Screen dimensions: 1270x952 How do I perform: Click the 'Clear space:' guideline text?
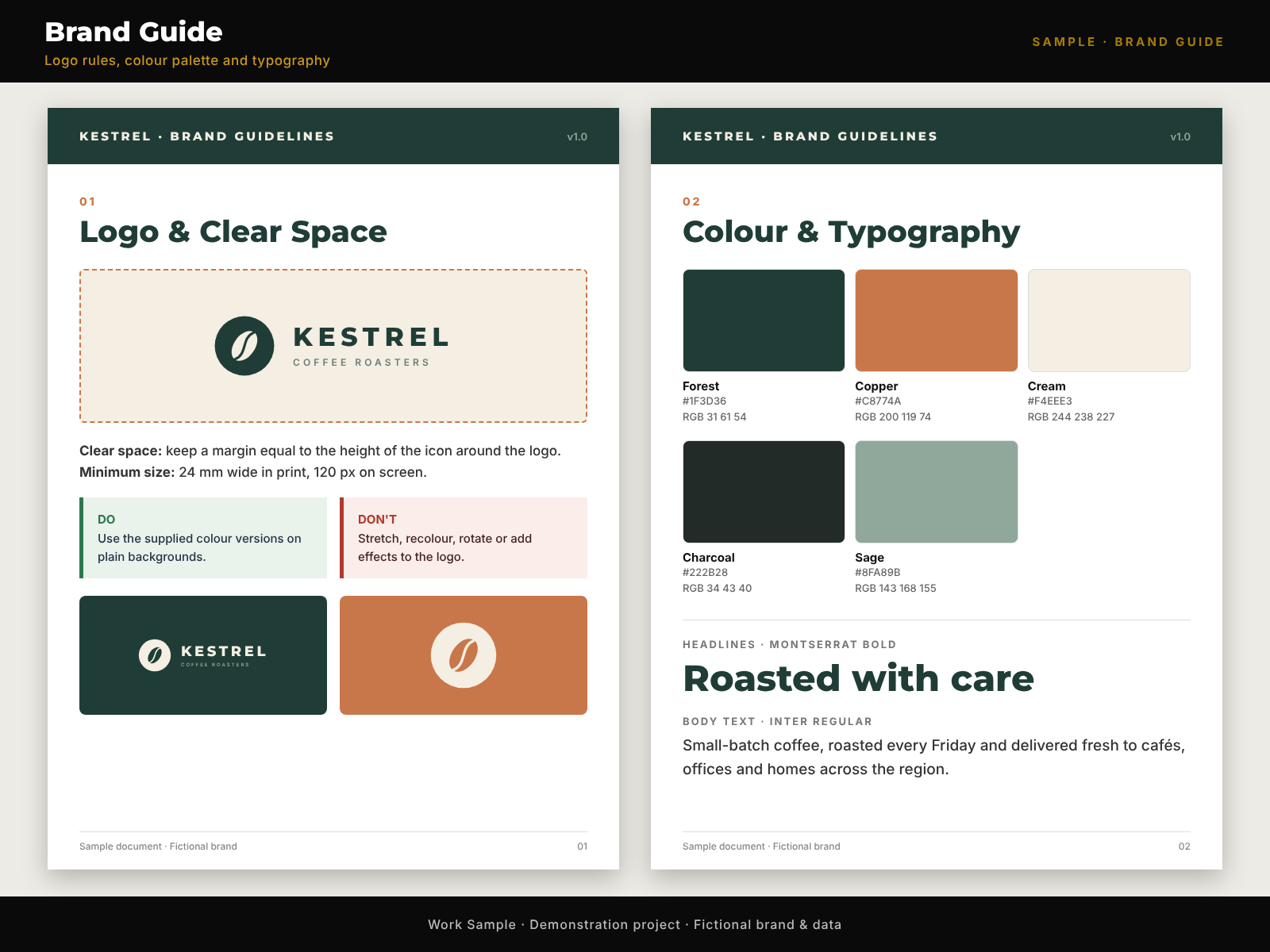pos(121,451)
